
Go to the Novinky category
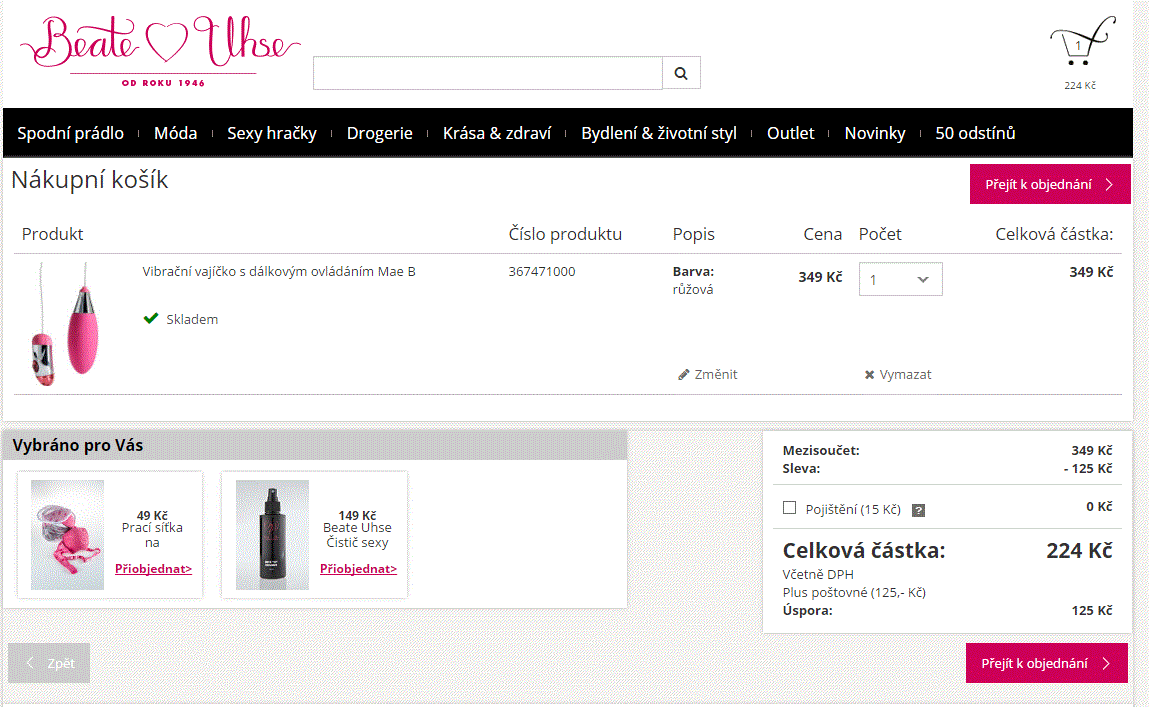pyautogui.click(x=875, y=133)
